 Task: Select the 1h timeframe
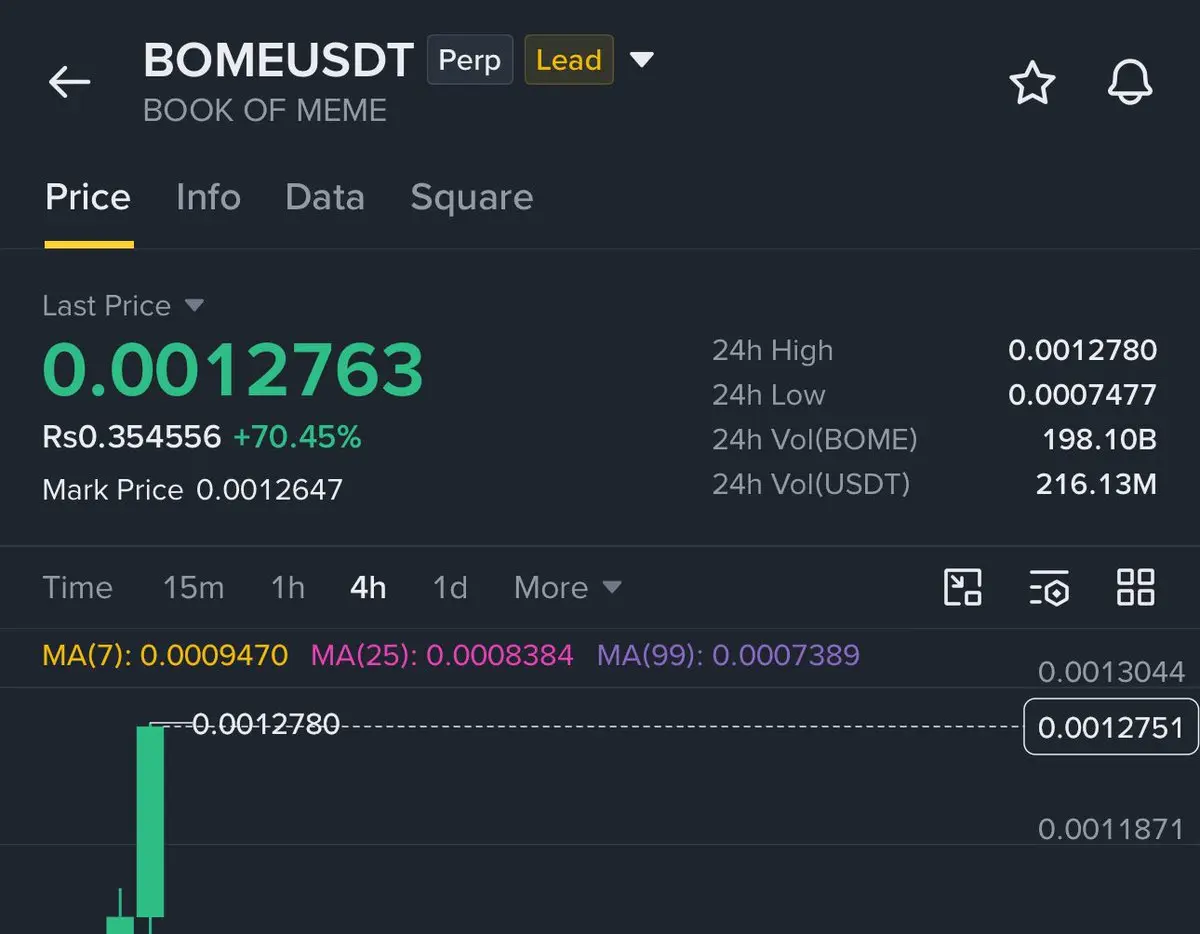288,587
